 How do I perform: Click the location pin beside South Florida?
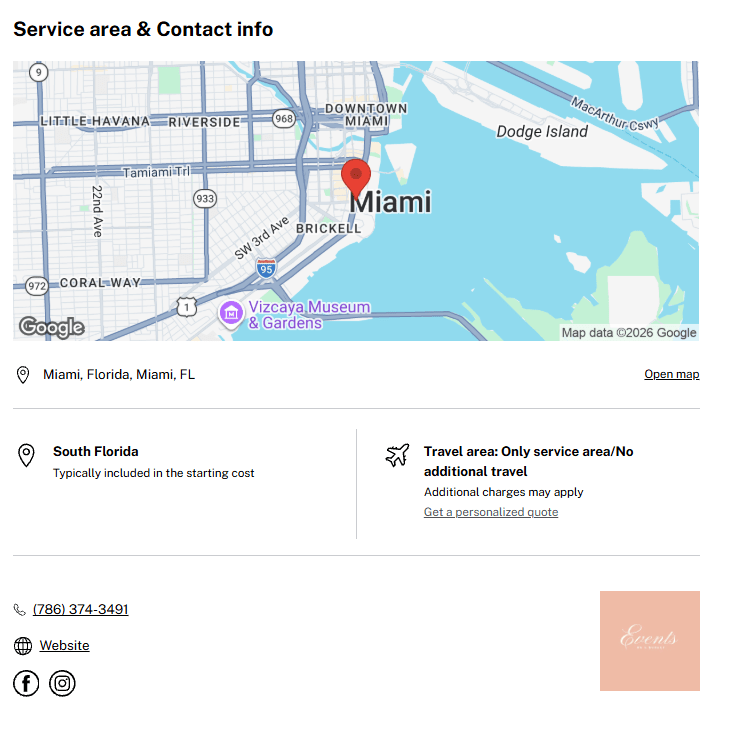[x=26, y=455]
